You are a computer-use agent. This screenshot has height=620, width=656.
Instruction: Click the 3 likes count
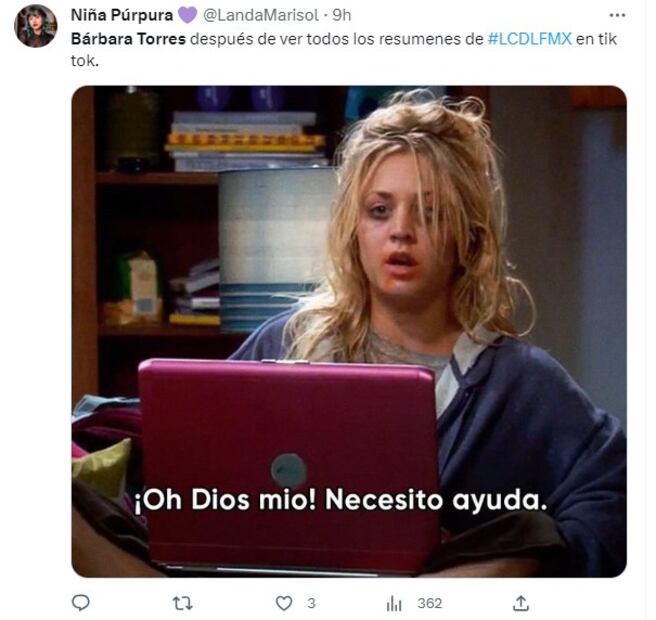point(311,603)
